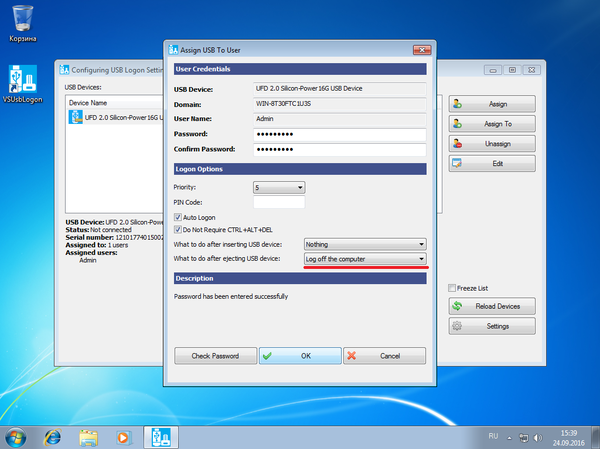Confirm the dialog with OK
The image size is (600, 449).
pos(299,356)
